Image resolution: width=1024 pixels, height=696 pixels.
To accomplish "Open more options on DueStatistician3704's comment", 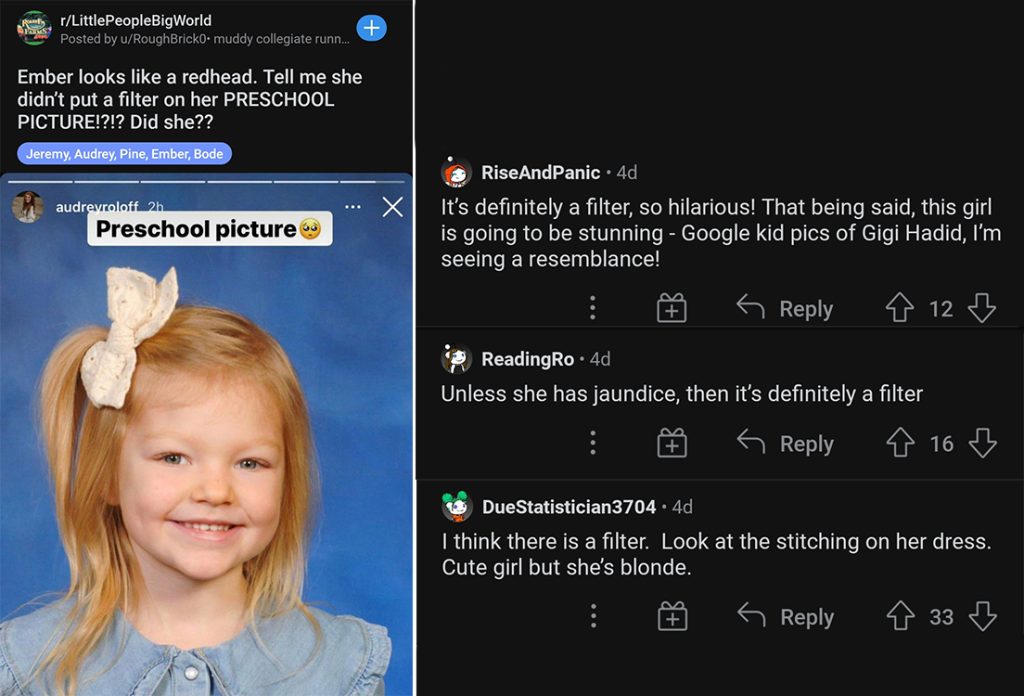I will coord(593,617).
